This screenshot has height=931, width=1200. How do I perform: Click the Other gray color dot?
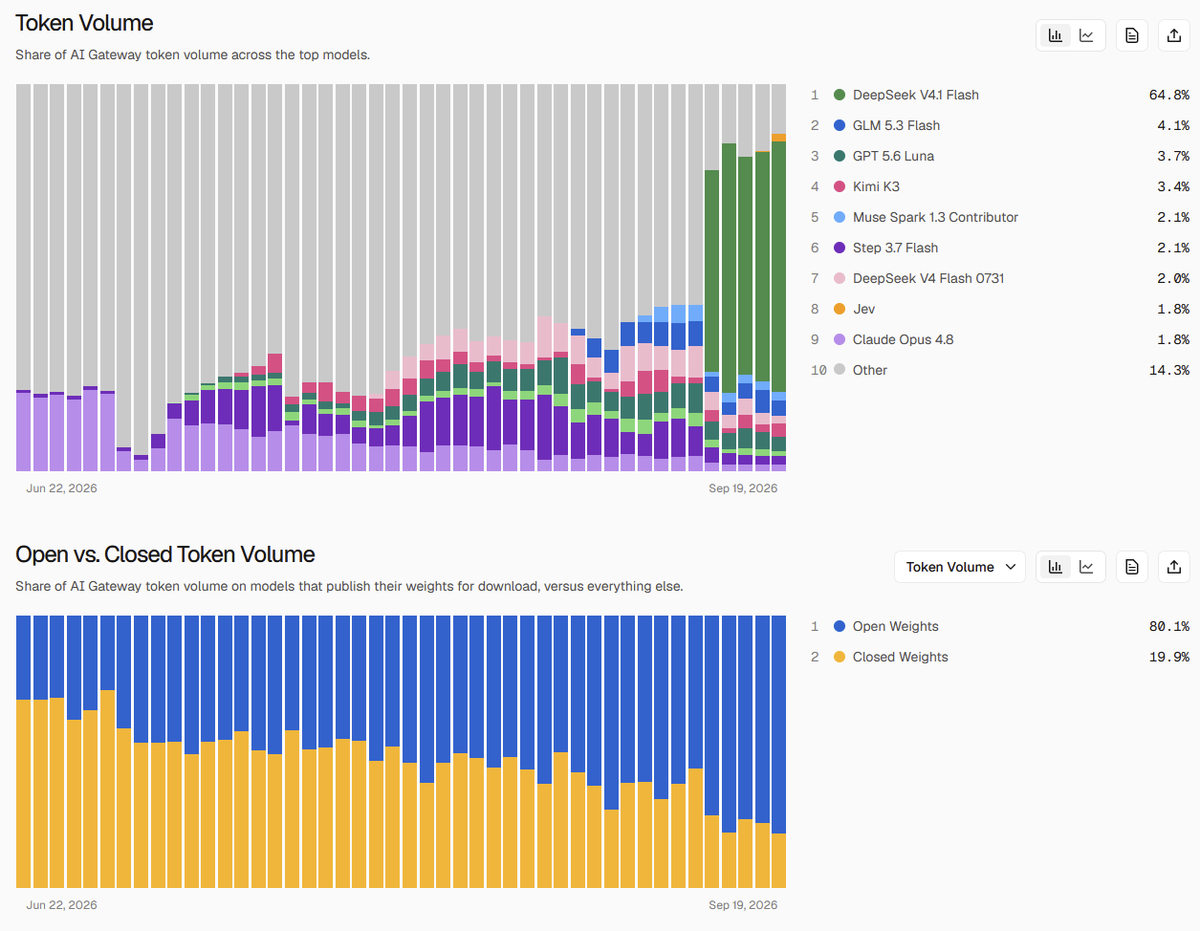[x=839, y=370]
